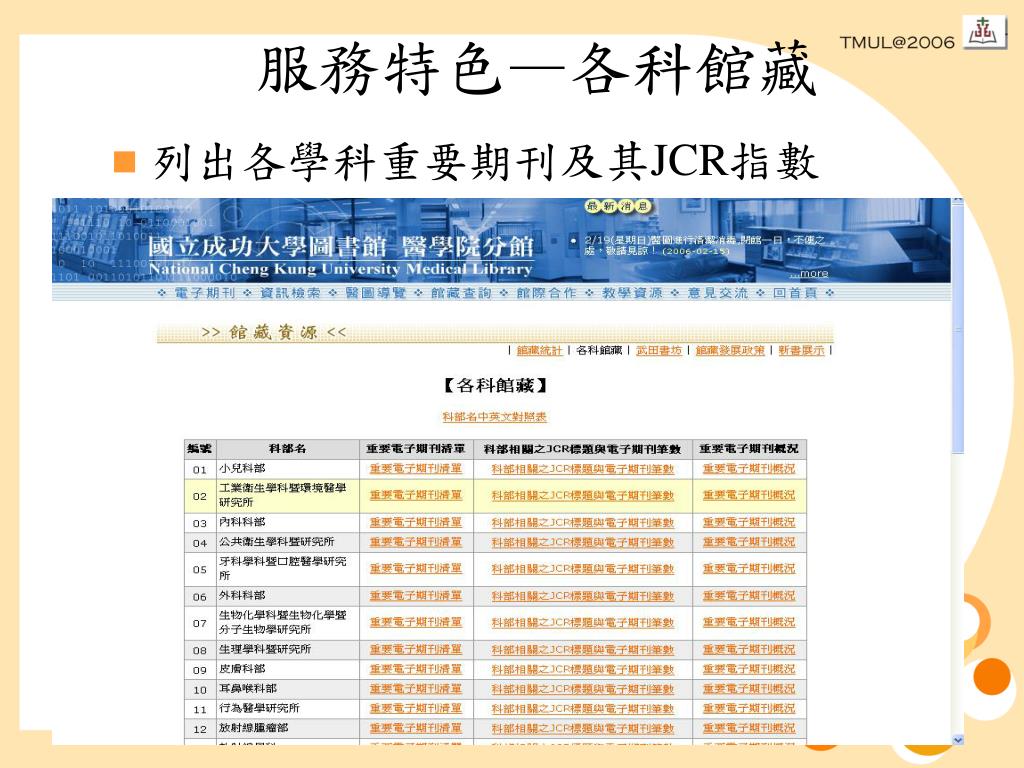The image size is (1024, 768).
Task: Open 重要電子期刊清單 for 公共衛生學科
Action: pos(415,542)
